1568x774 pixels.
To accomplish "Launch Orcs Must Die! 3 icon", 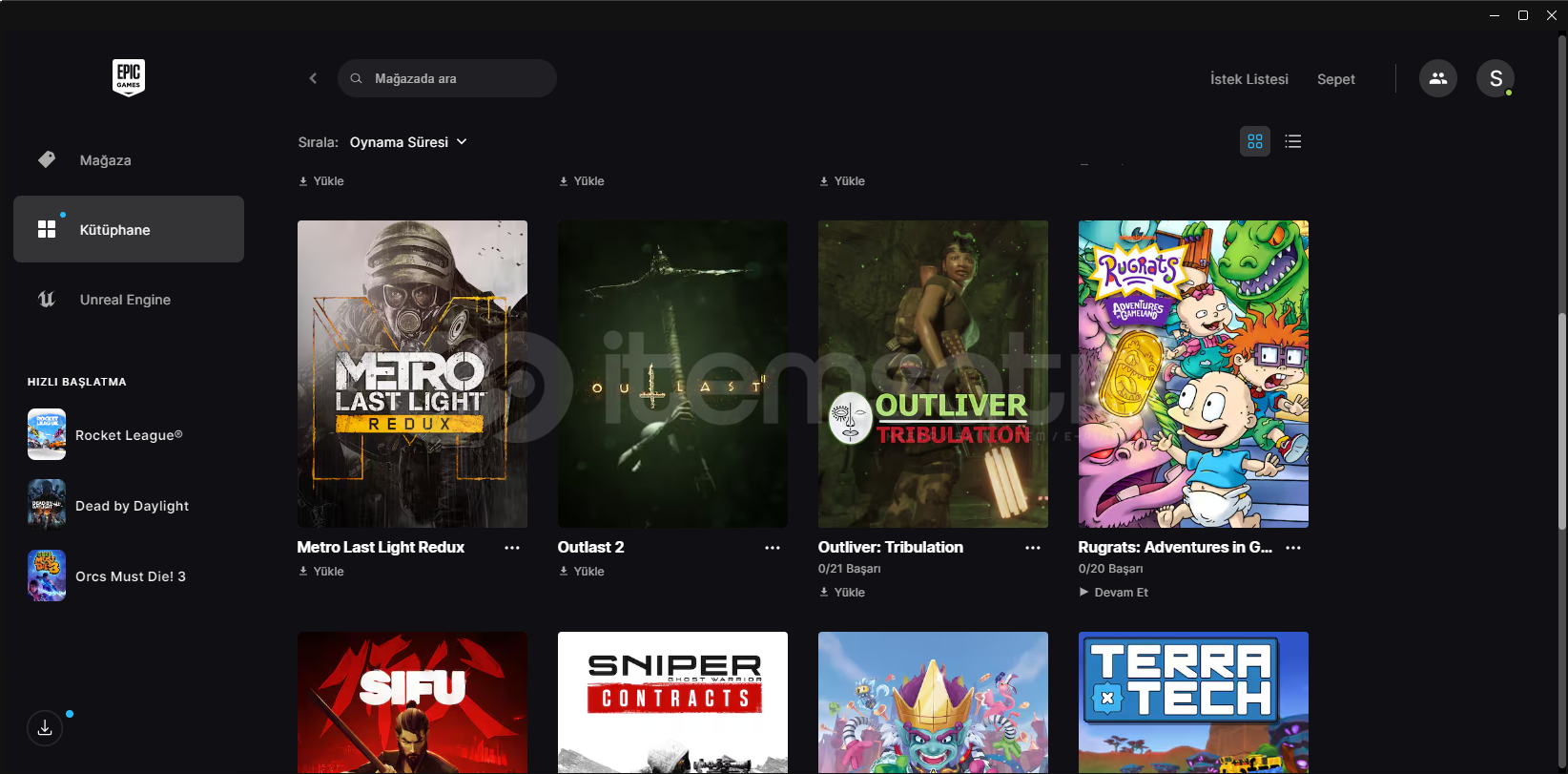I will click(47, 575).
